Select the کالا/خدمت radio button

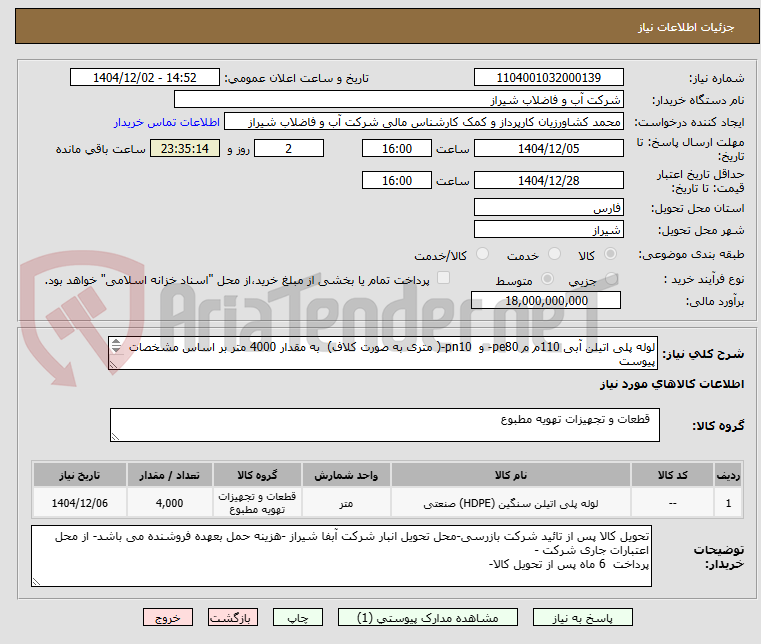(482, 254)
